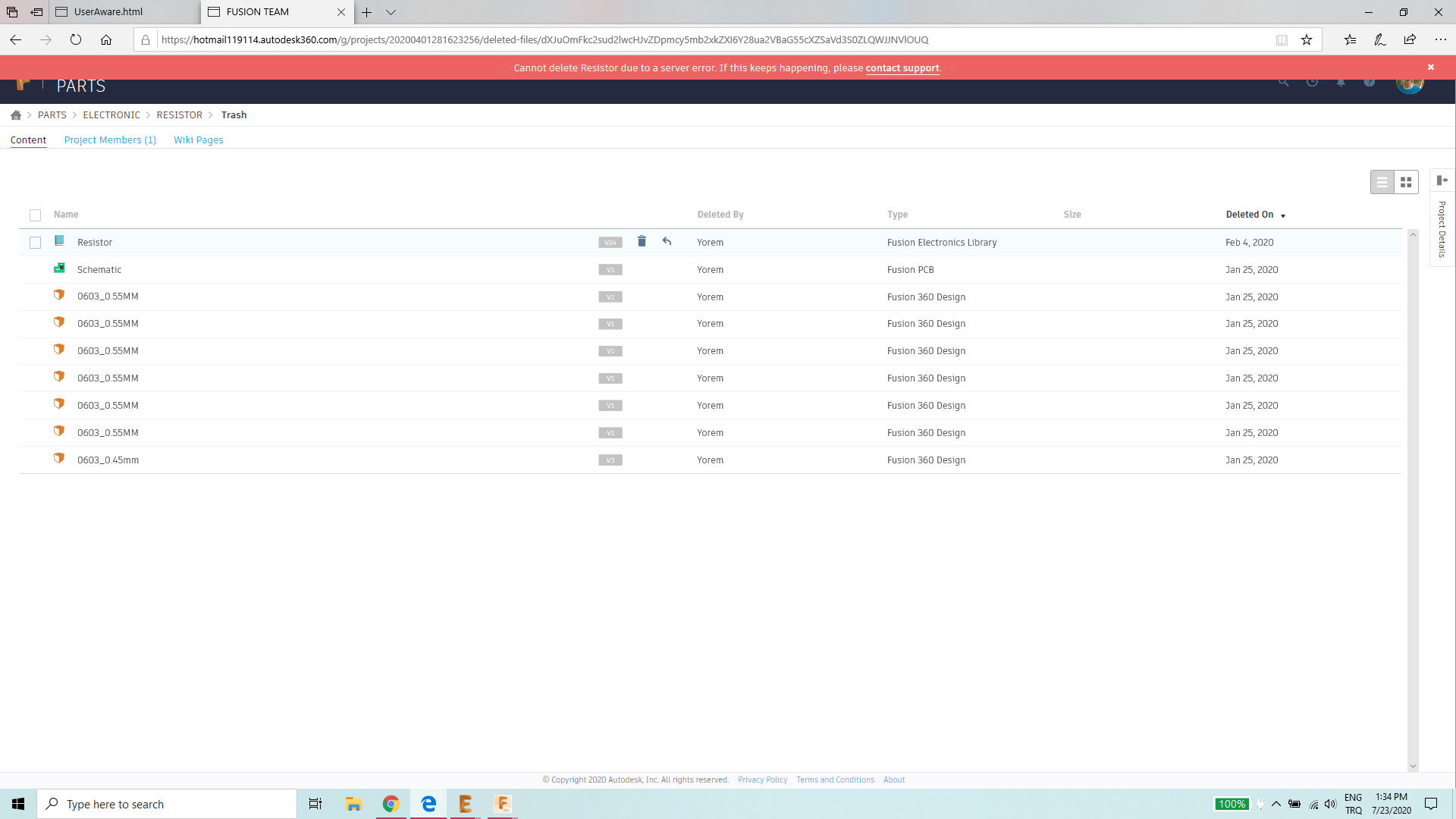Viewport: 1456px width, 819px height.
Task: Select the checkbox next to Resistor
Action: [x=35, y=242]
